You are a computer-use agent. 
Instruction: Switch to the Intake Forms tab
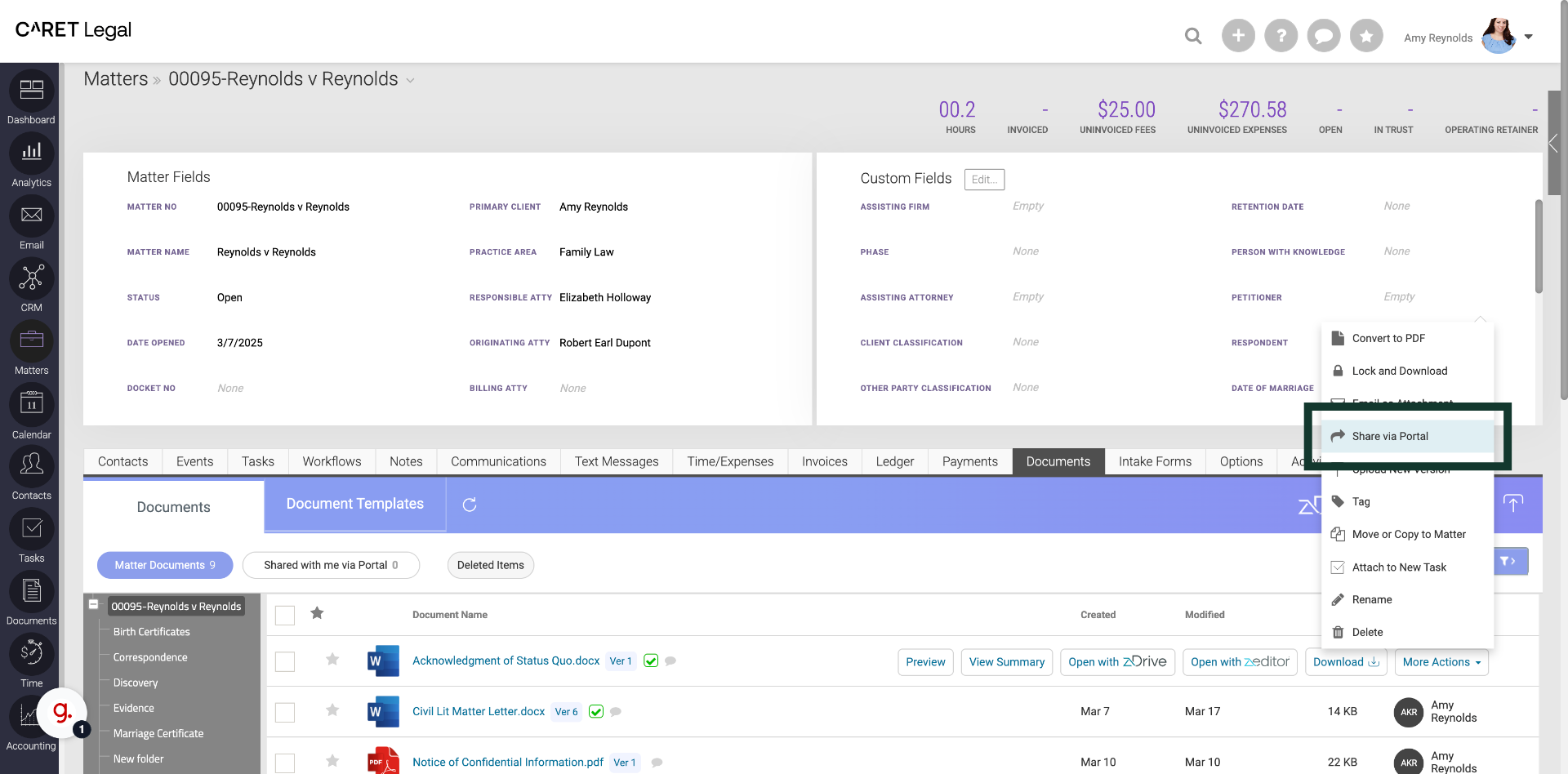click(x=1155, y=461)
